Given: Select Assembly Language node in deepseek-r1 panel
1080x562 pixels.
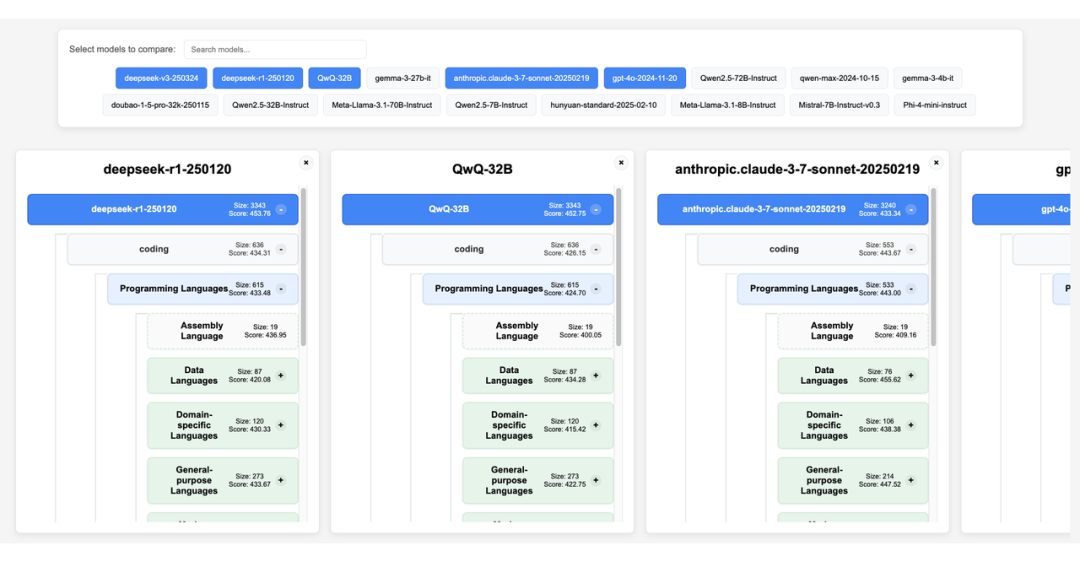Looking at the screenshot, I should point(222,331).
